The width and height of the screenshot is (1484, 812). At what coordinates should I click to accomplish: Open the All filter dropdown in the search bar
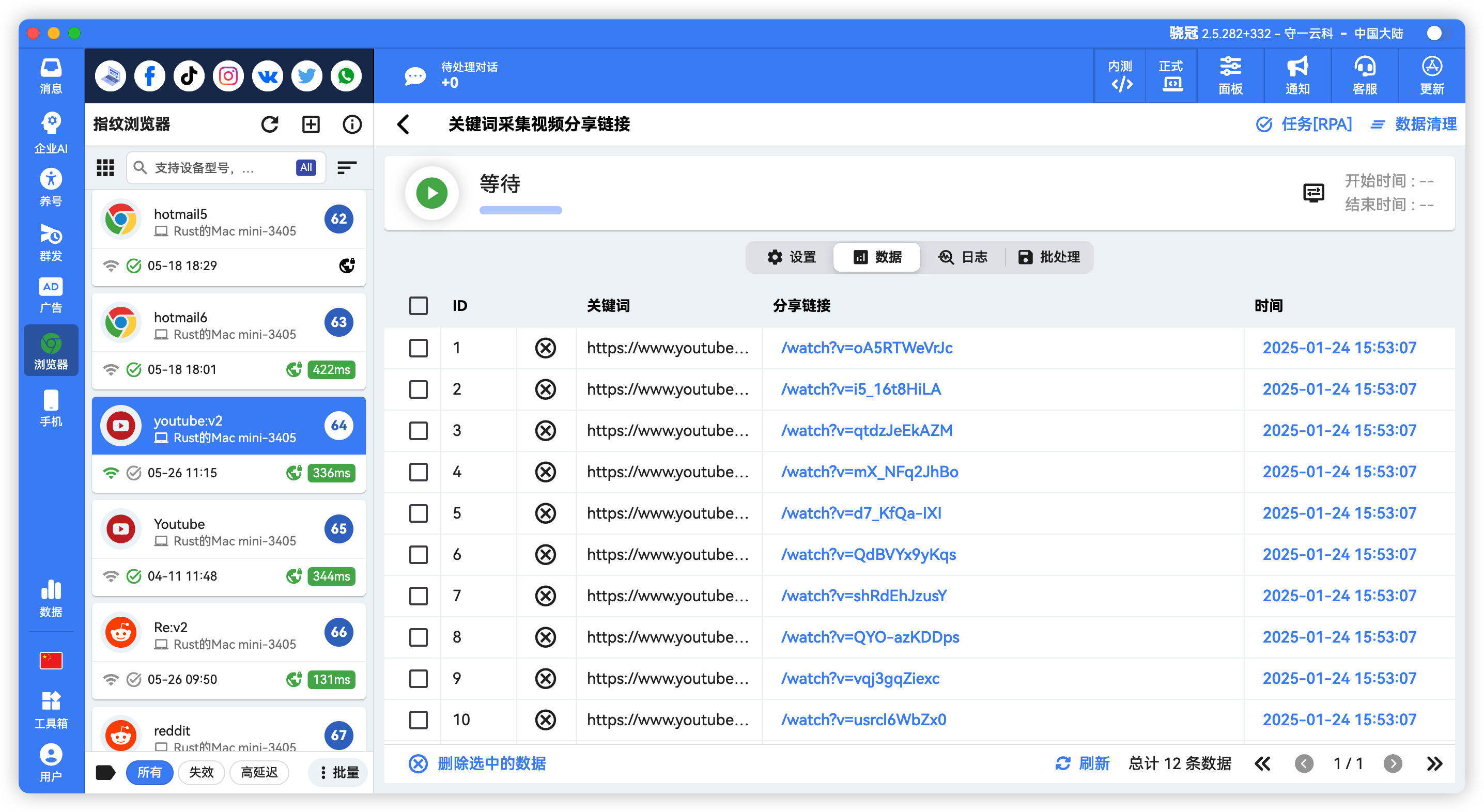click(x=305, y=167)
